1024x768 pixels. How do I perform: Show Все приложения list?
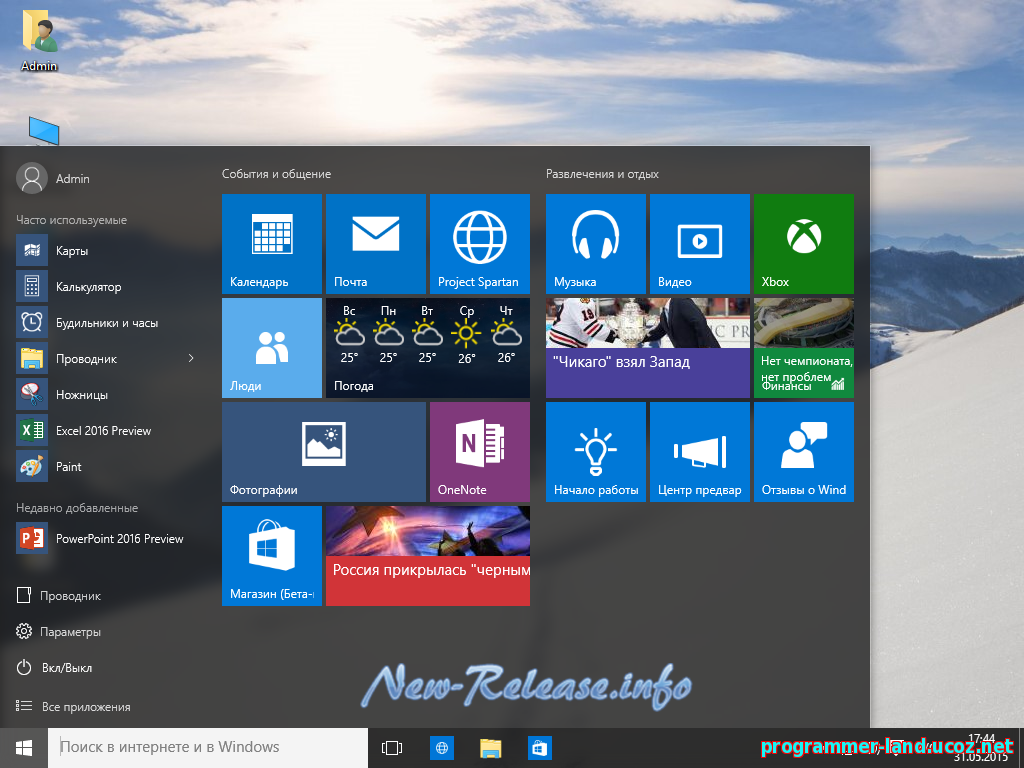[x=73, y=706]
